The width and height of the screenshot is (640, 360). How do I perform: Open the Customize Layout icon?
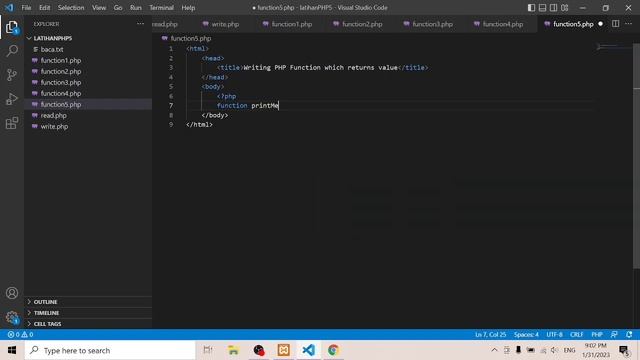pos(565,8)
